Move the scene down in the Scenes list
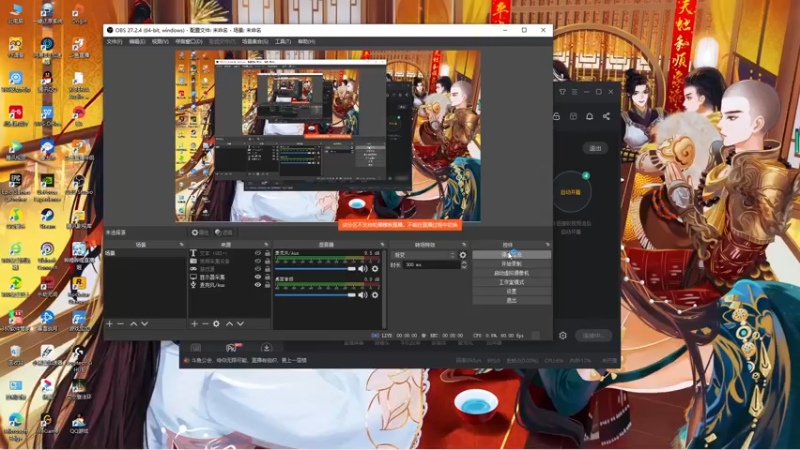The height and width of the screenshot is (450, 800). tap(144, 323)
